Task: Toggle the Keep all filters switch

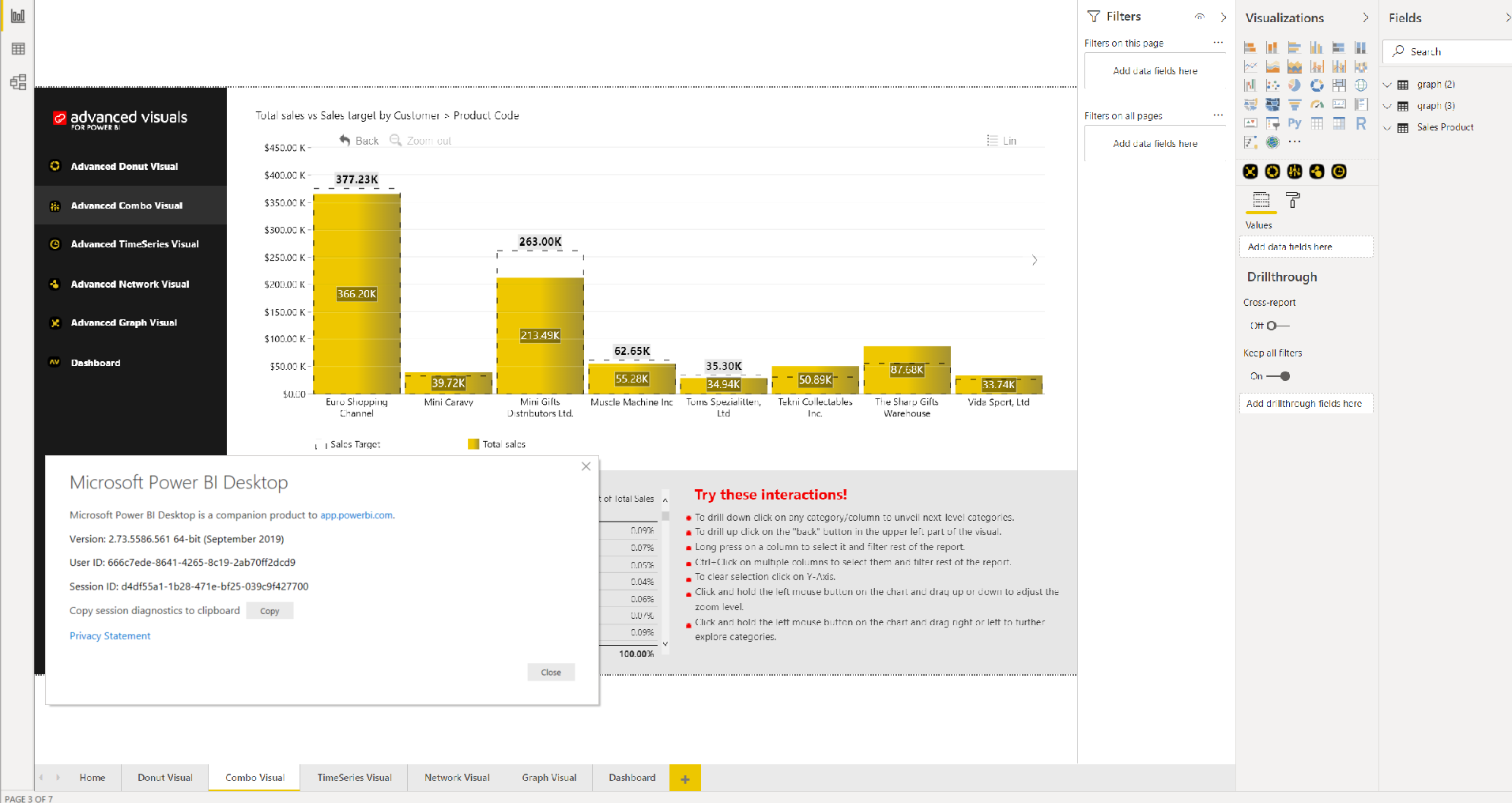Action: pyautogui.click(x=1279, y=376)
